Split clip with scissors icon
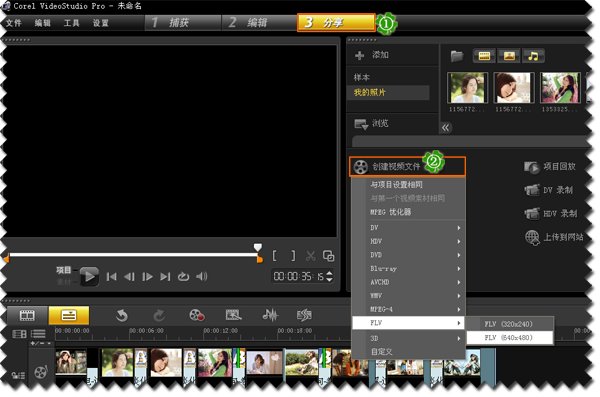The width and height of the screenshot is (600, 397). click(x=311, y=256)
